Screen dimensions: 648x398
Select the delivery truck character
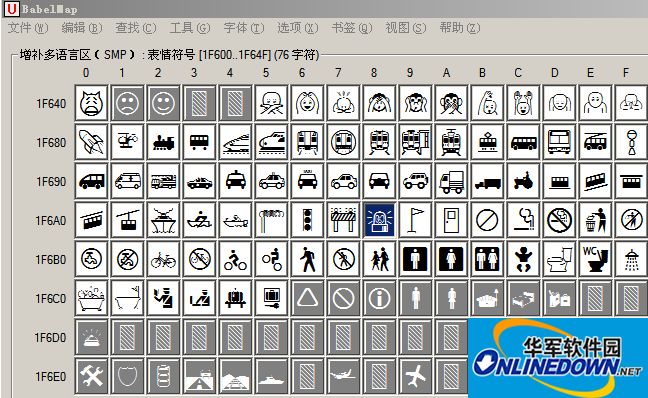click(x=451, y=181)
